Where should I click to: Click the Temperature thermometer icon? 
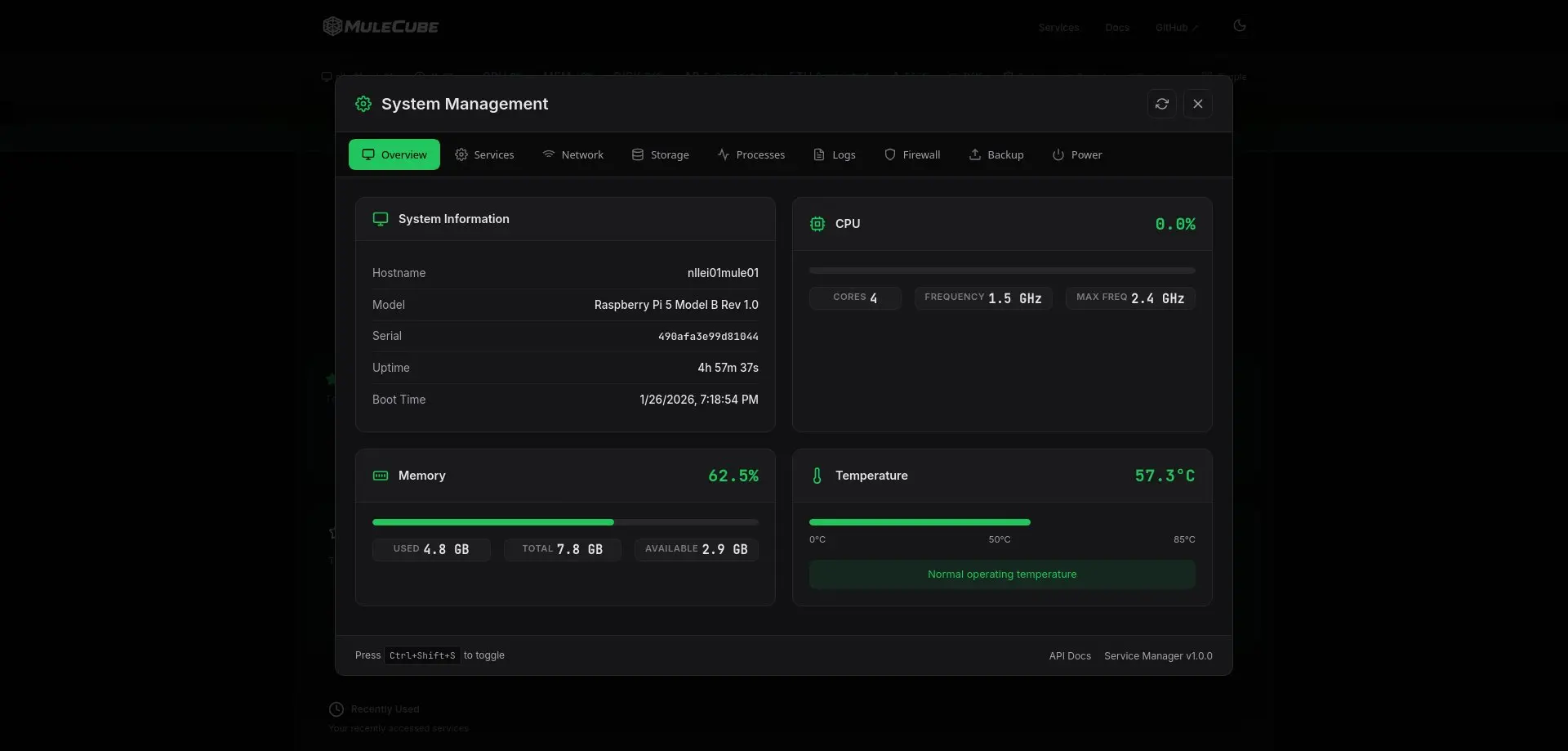click(817, 476)
